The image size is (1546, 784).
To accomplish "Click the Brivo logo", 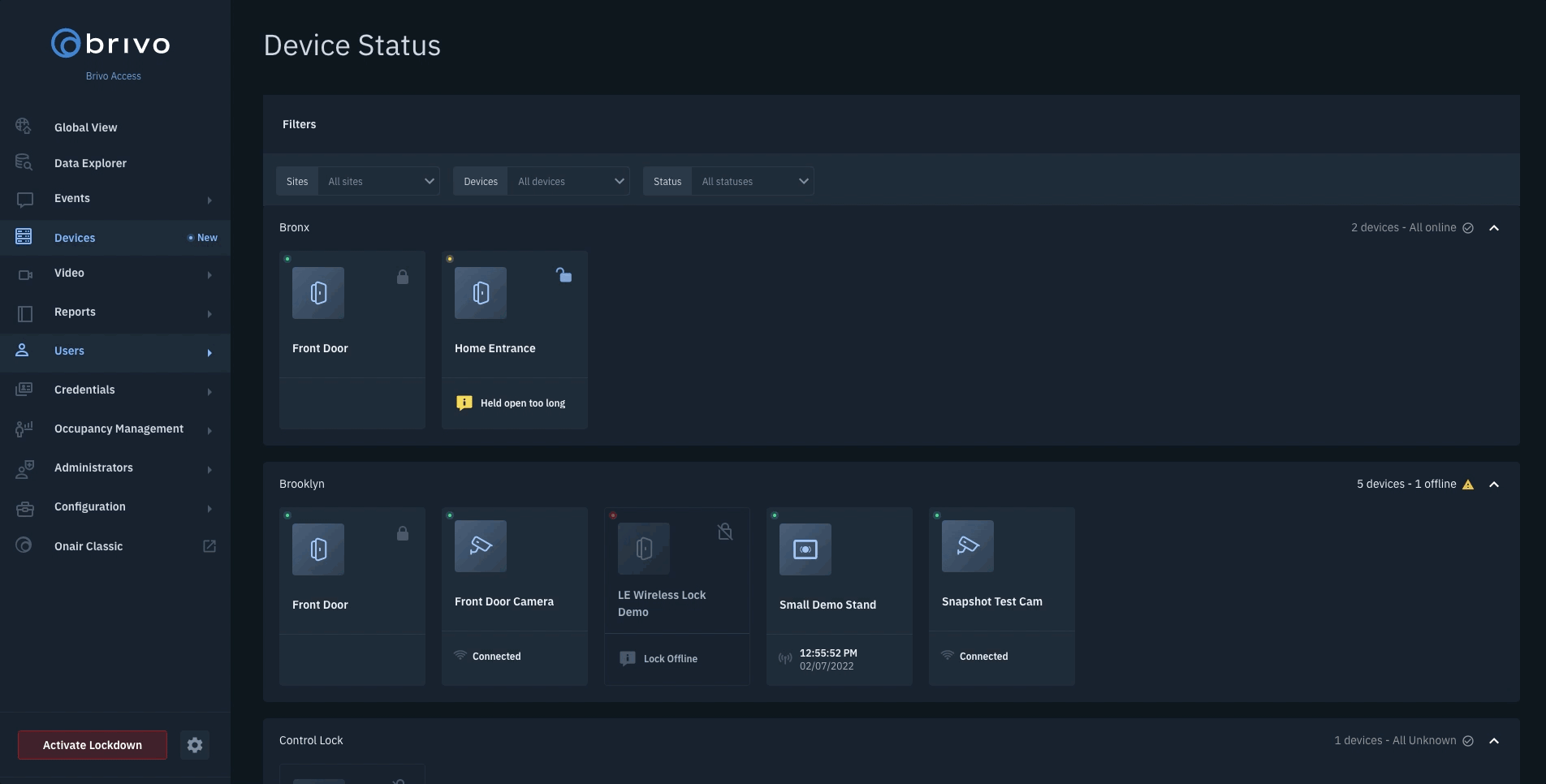I will coord(110,43).
